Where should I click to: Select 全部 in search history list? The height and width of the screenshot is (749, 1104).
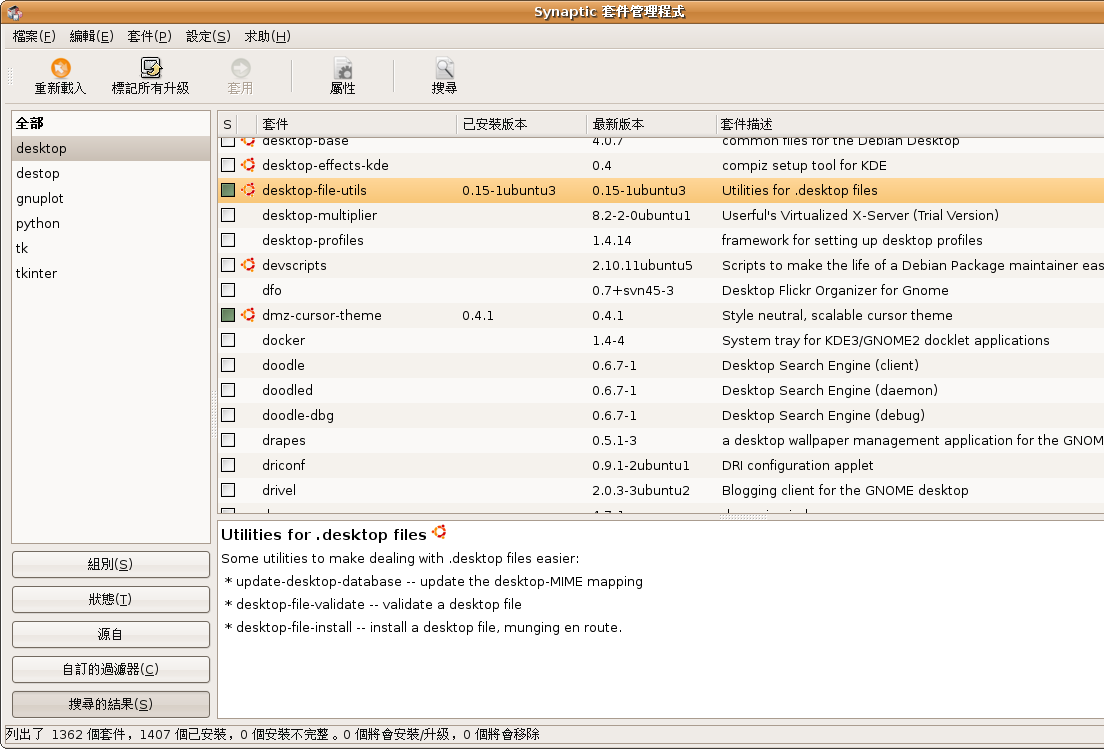click(x=111, y=123)
